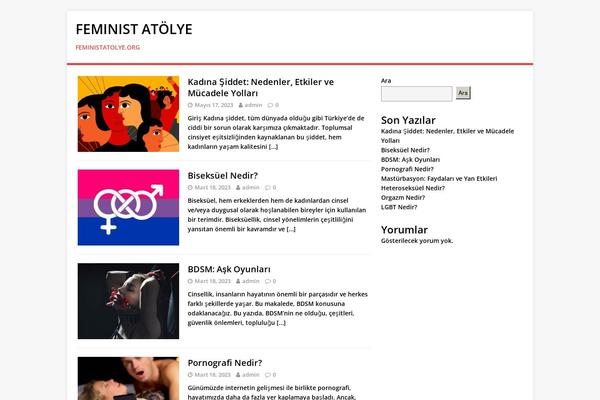Click the author icon on BDSM post

pyautogui.click(x=238, y=281)
